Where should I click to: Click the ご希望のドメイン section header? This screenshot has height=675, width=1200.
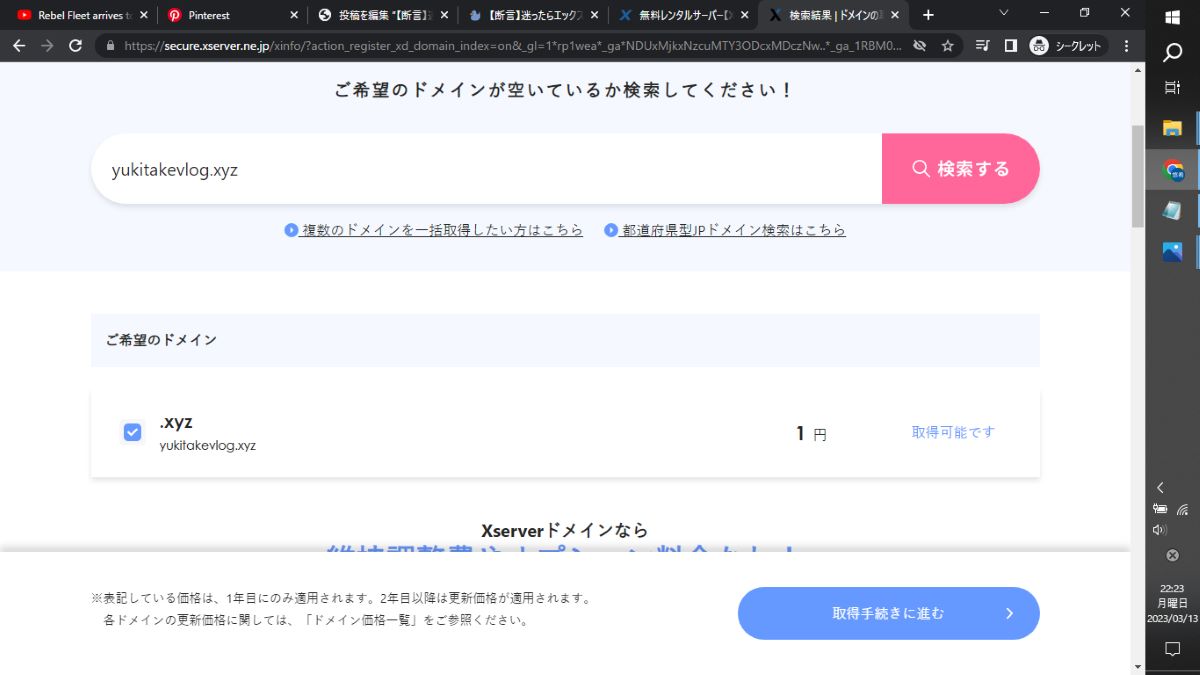pyautogui.click(x=565, y=340)
